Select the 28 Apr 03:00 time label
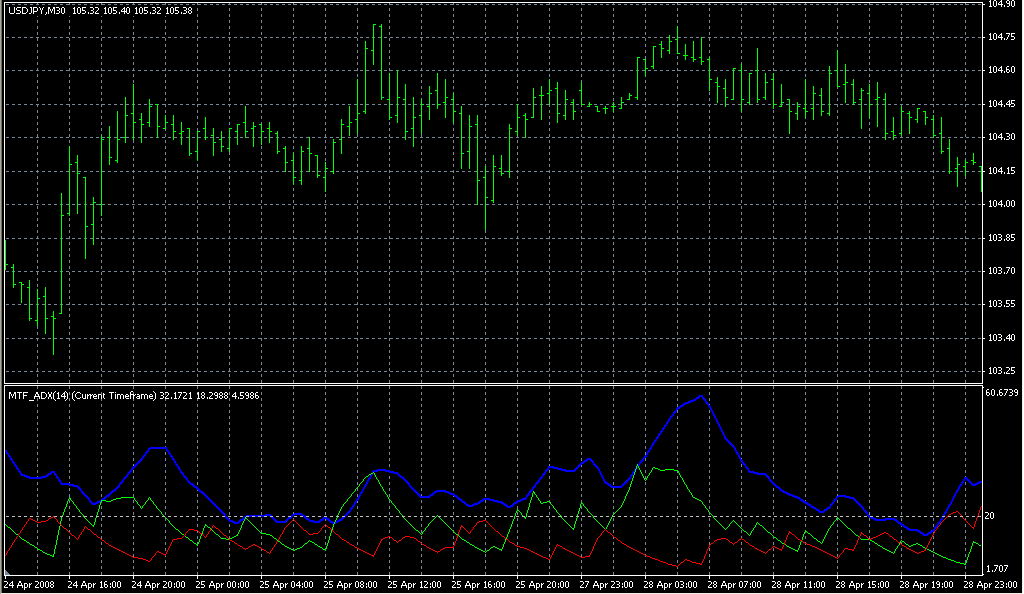1024x594 pixels. [670, 583]
